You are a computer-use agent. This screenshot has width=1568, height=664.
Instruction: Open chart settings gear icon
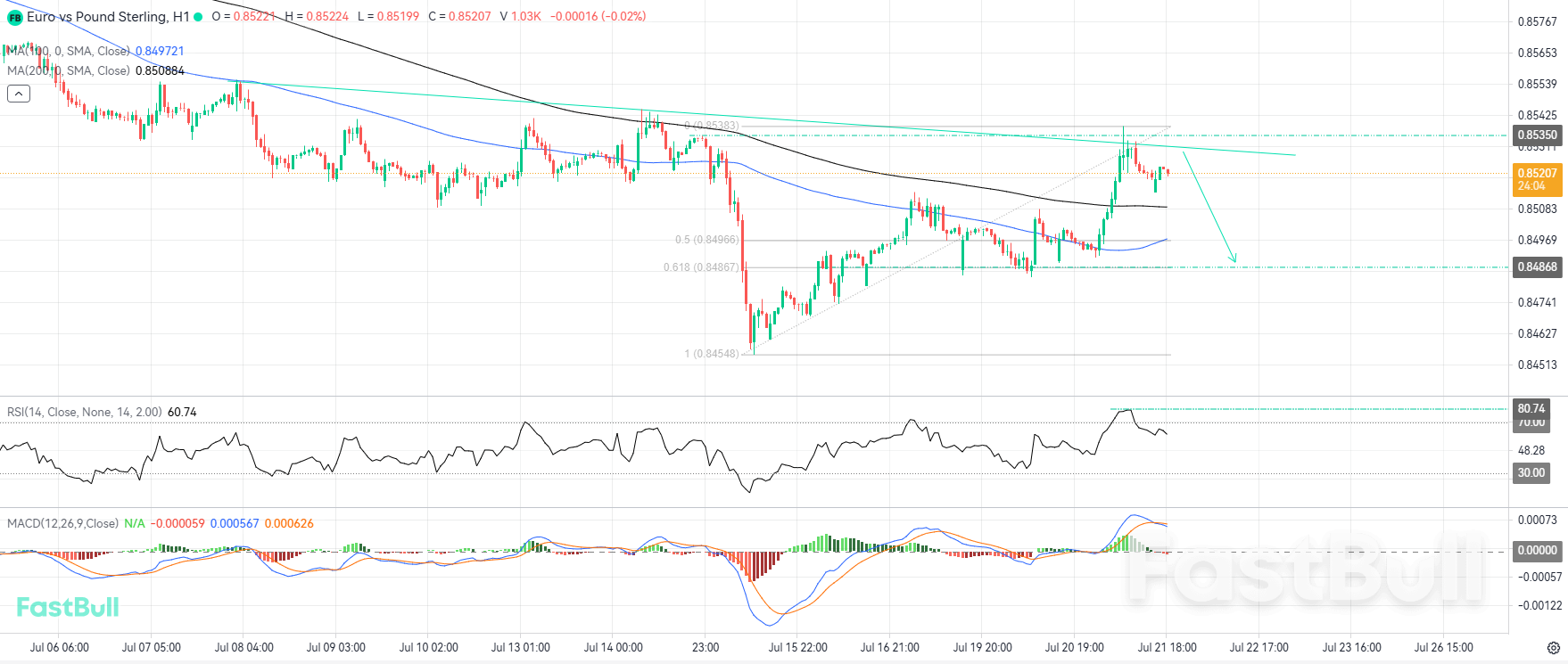[1553, 648]
